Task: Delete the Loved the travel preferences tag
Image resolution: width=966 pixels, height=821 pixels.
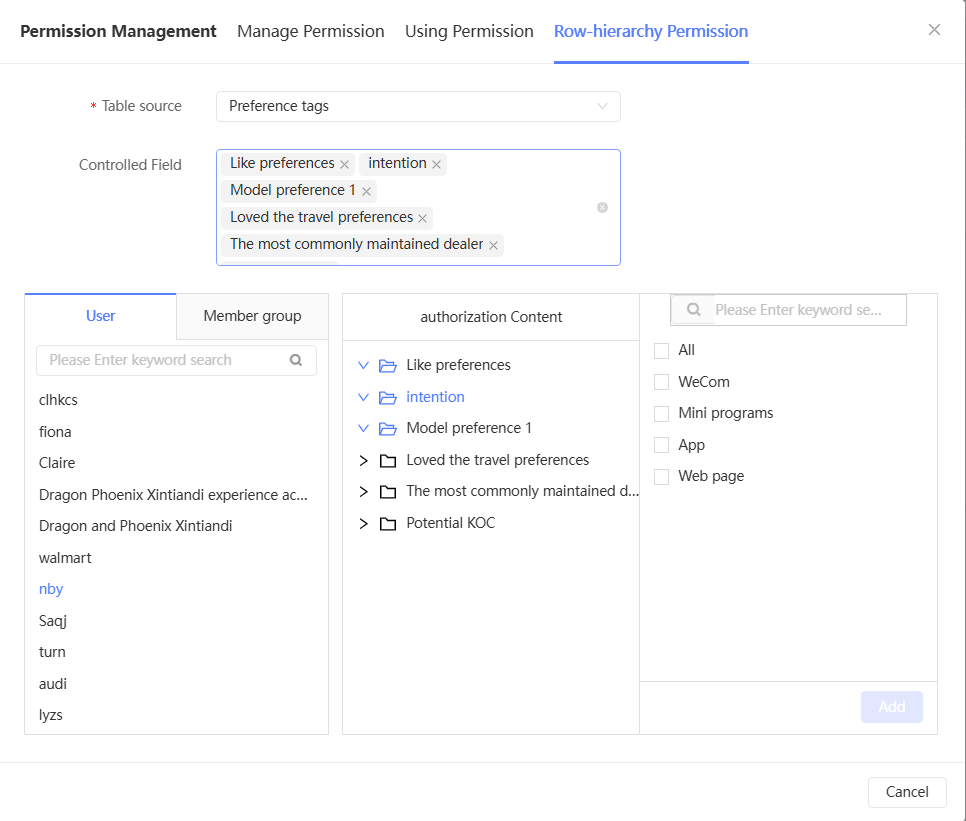Action: click(423, 218)
